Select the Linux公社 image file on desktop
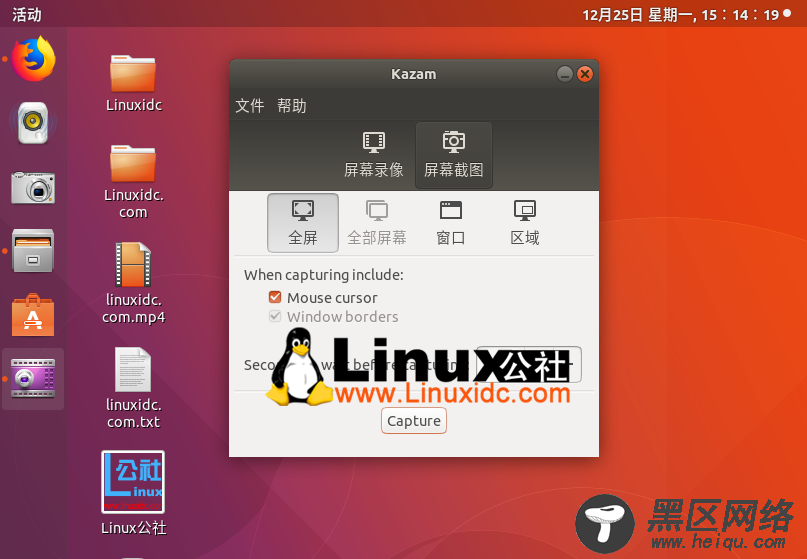The image size is (807, 559). coord(133,493)
